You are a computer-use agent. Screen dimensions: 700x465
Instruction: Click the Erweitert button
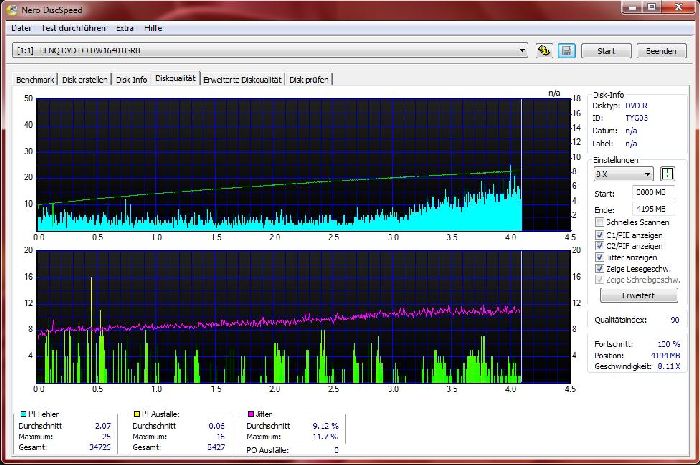click(638, 295)
